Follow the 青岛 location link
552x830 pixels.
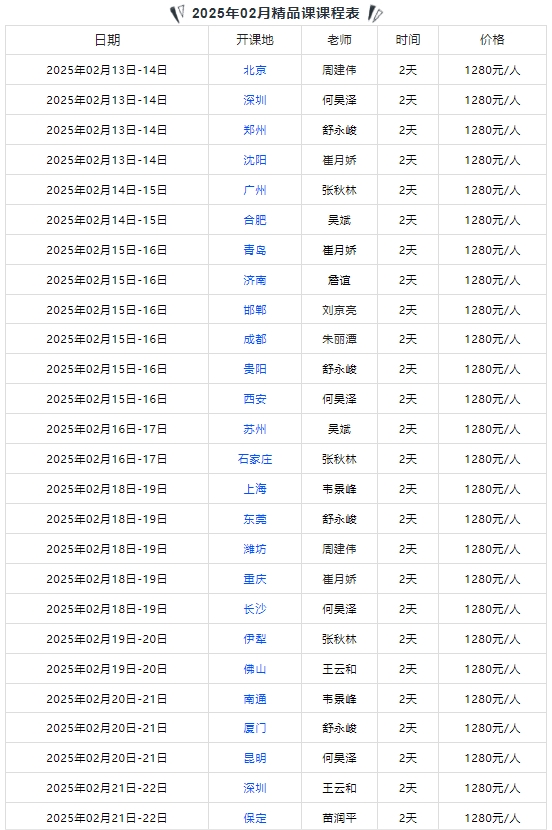(255, 250)
